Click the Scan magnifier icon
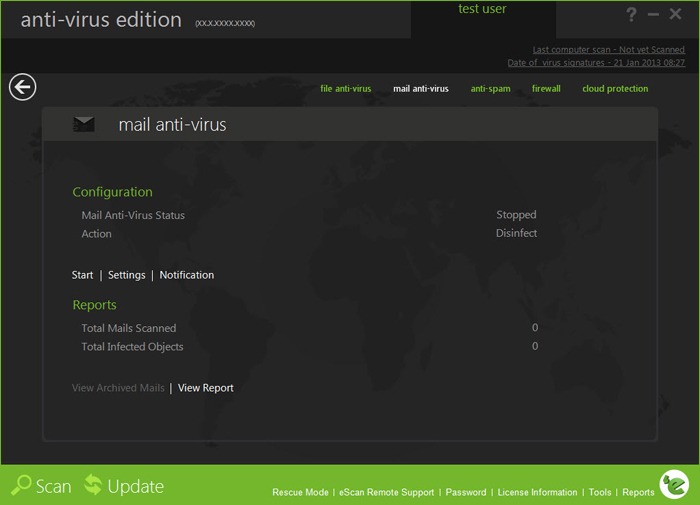This screenshot has height=505, width=700. pyautogui.click(x=21, y=485)
